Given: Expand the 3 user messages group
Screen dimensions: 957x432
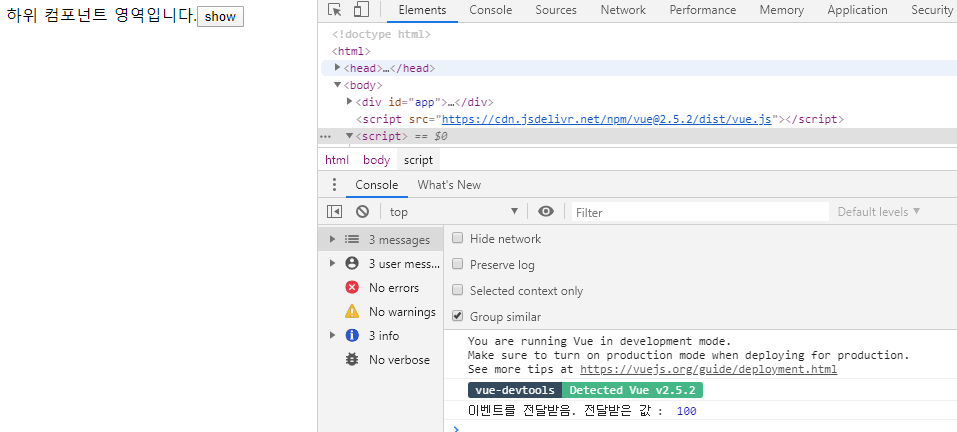Looking at the screenshot, I should click(x=333, y=264).
